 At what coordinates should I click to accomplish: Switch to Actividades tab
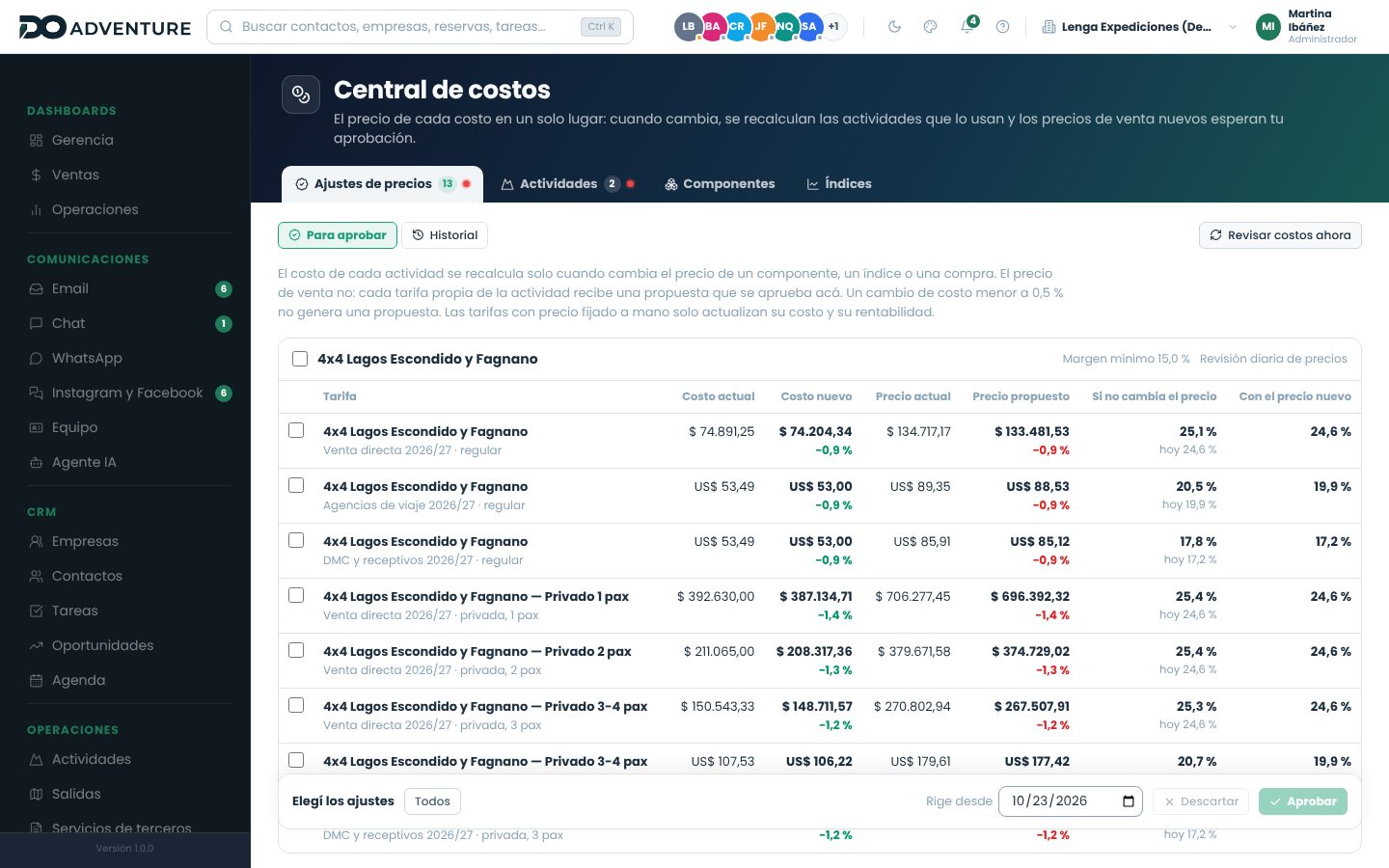pos(567,183)
